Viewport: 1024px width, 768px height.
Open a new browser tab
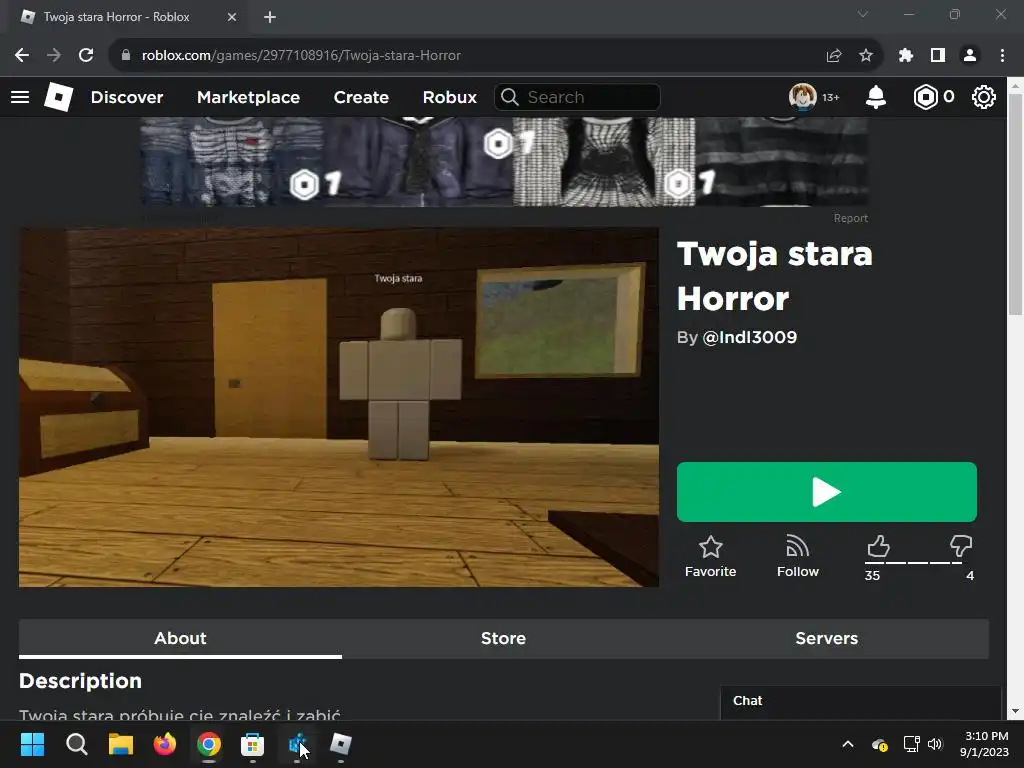coord(270,17)
